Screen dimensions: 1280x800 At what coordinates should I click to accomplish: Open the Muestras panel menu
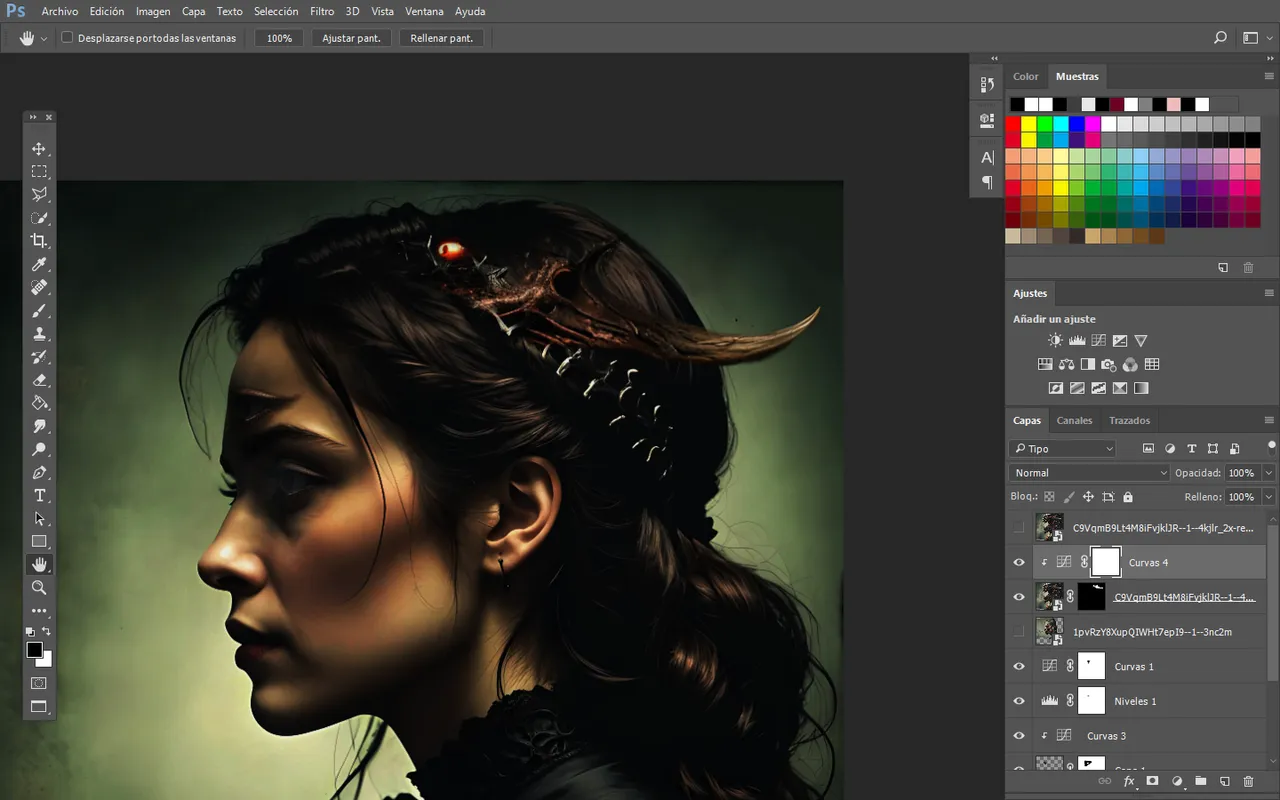point(1270,76)
